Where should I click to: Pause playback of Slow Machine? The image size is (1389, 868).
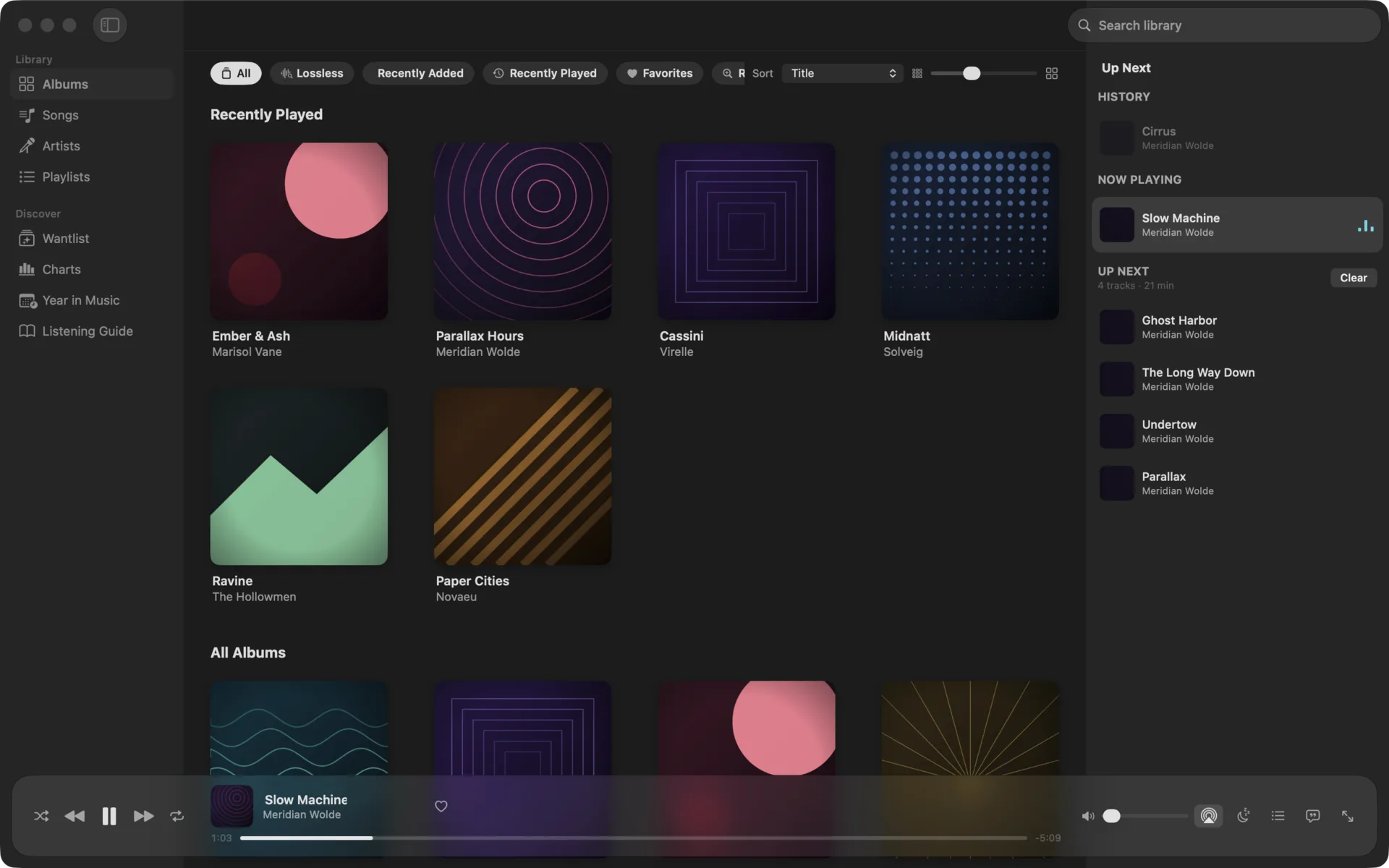pyautogui.click(x=109, y=816)
